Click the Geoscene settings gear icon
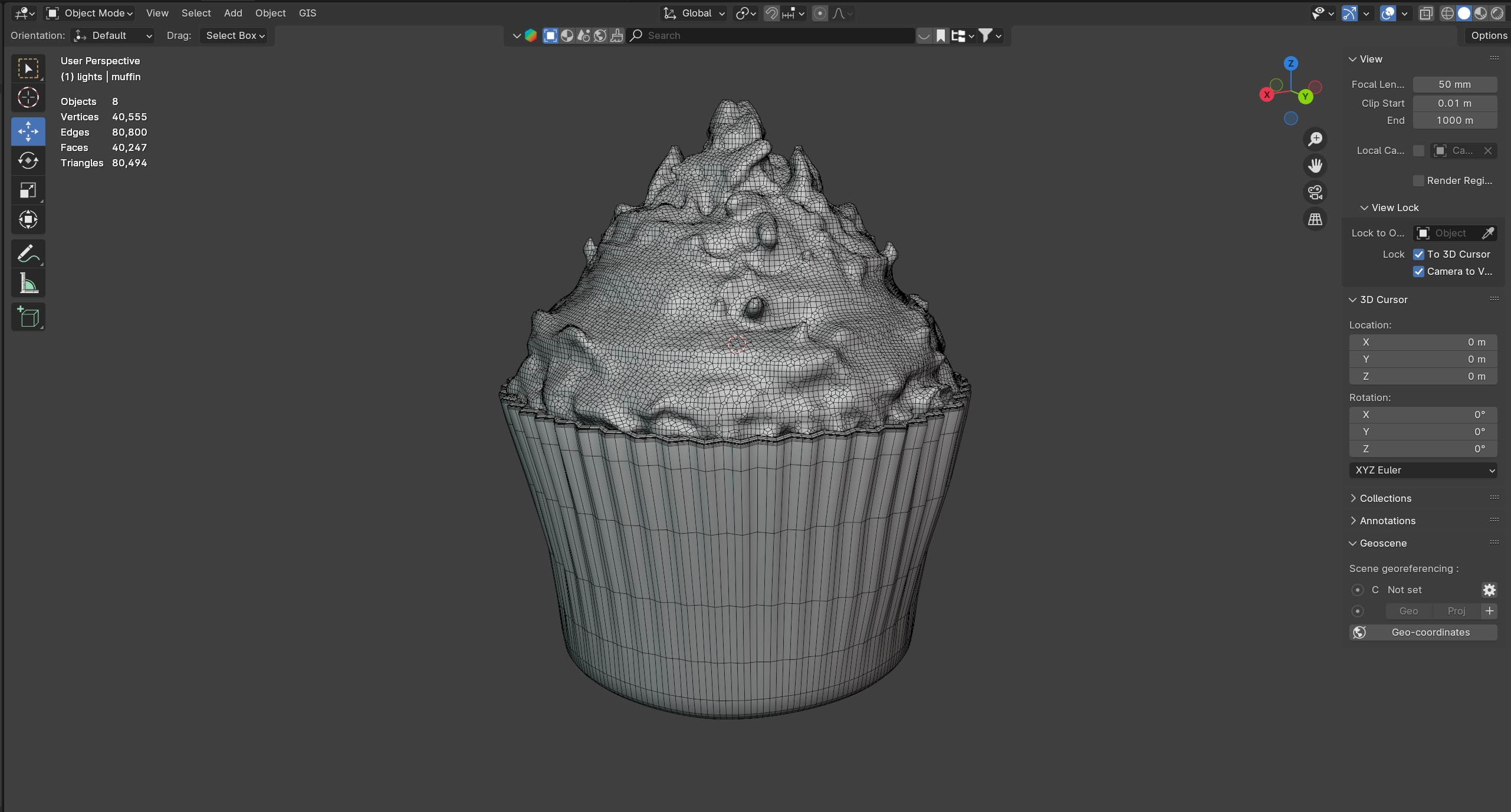This screenshot has width=1511, height=812. tap(1489, 590)
